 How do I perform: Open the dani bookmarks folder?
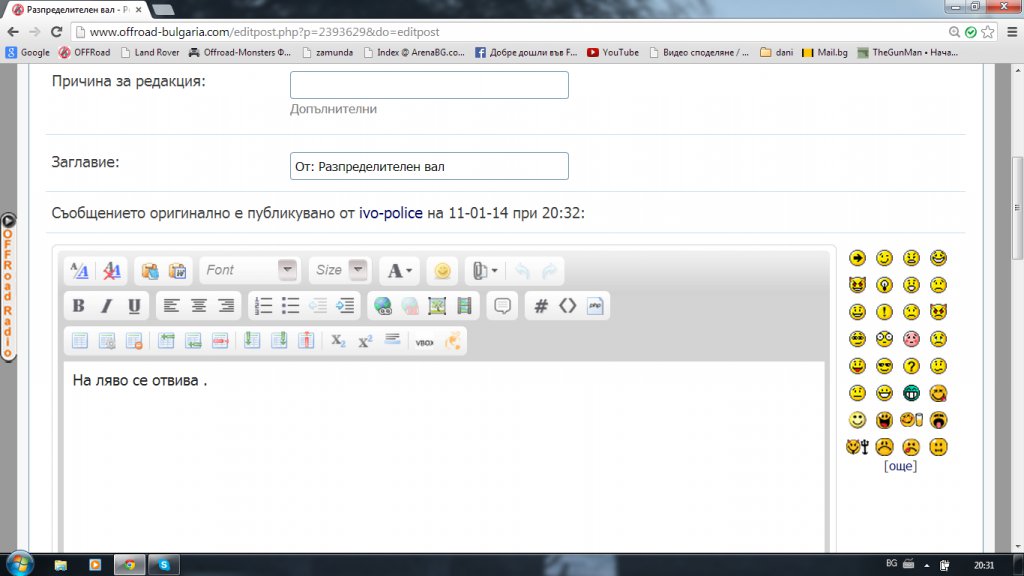pos(776,52)
